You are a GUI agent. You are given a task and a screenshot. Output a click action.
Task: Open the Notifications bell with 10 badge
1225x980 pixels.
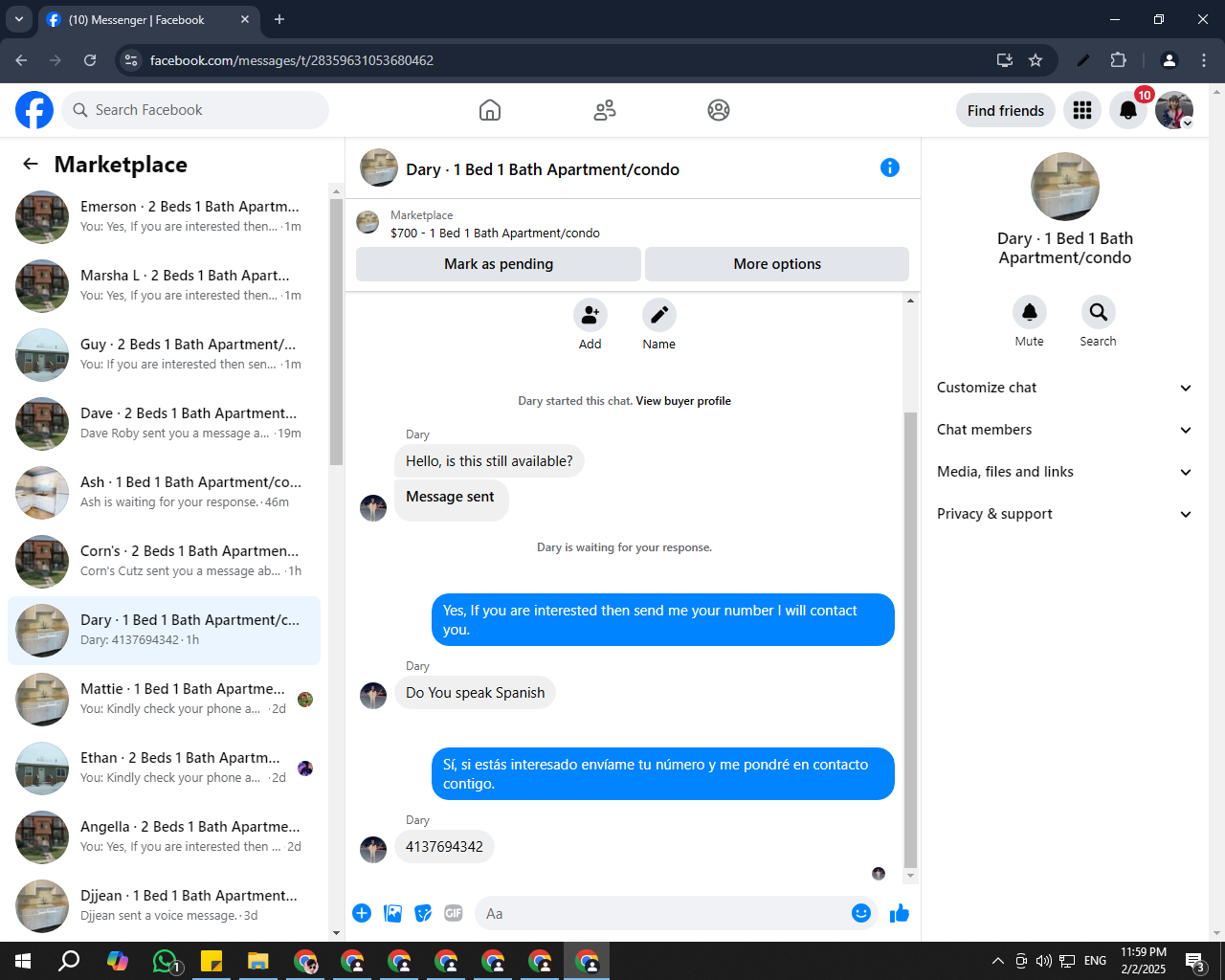tap(1128, 110)
